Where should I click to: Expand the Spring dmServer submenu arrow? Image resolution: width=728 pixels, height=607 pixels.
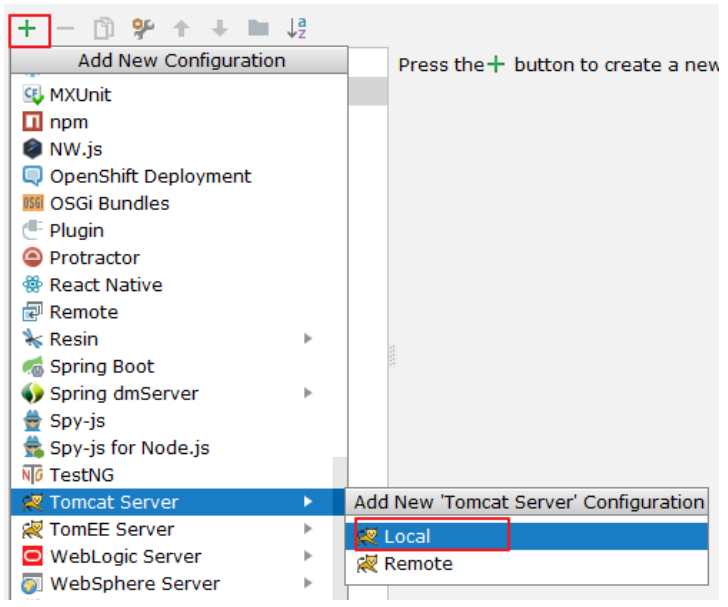pos(308,393)
